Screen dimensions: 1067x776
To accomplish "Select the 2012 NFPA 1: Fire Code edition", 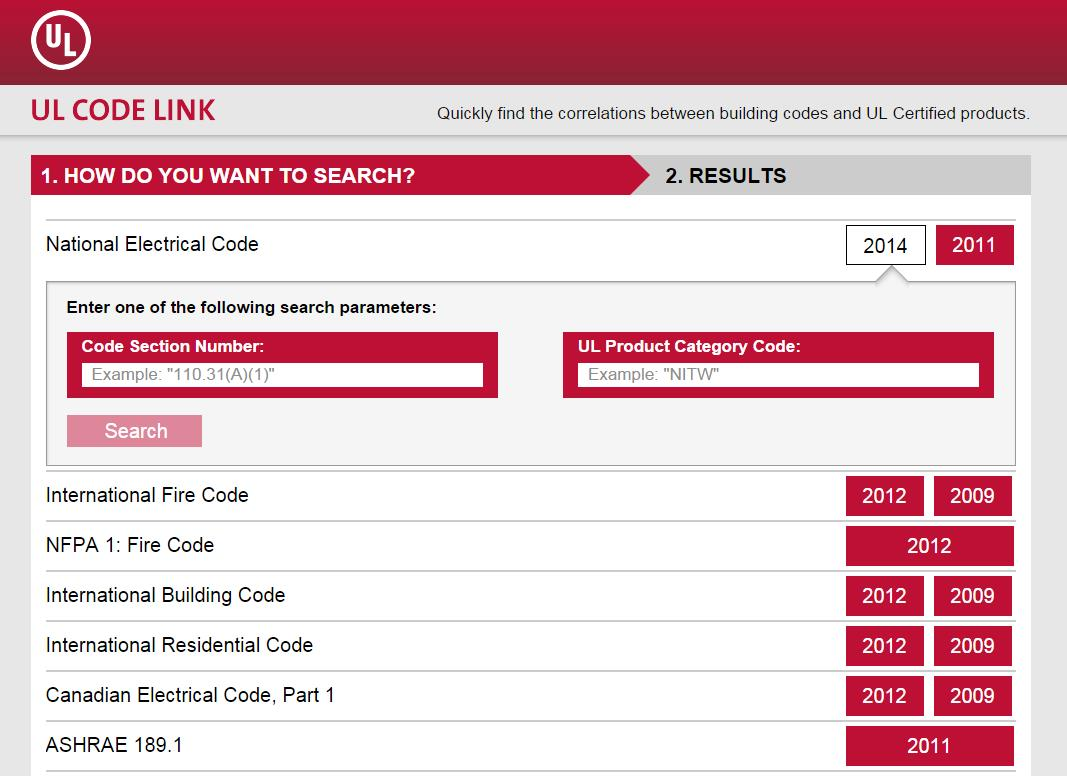I will click(x=930, y=545).
